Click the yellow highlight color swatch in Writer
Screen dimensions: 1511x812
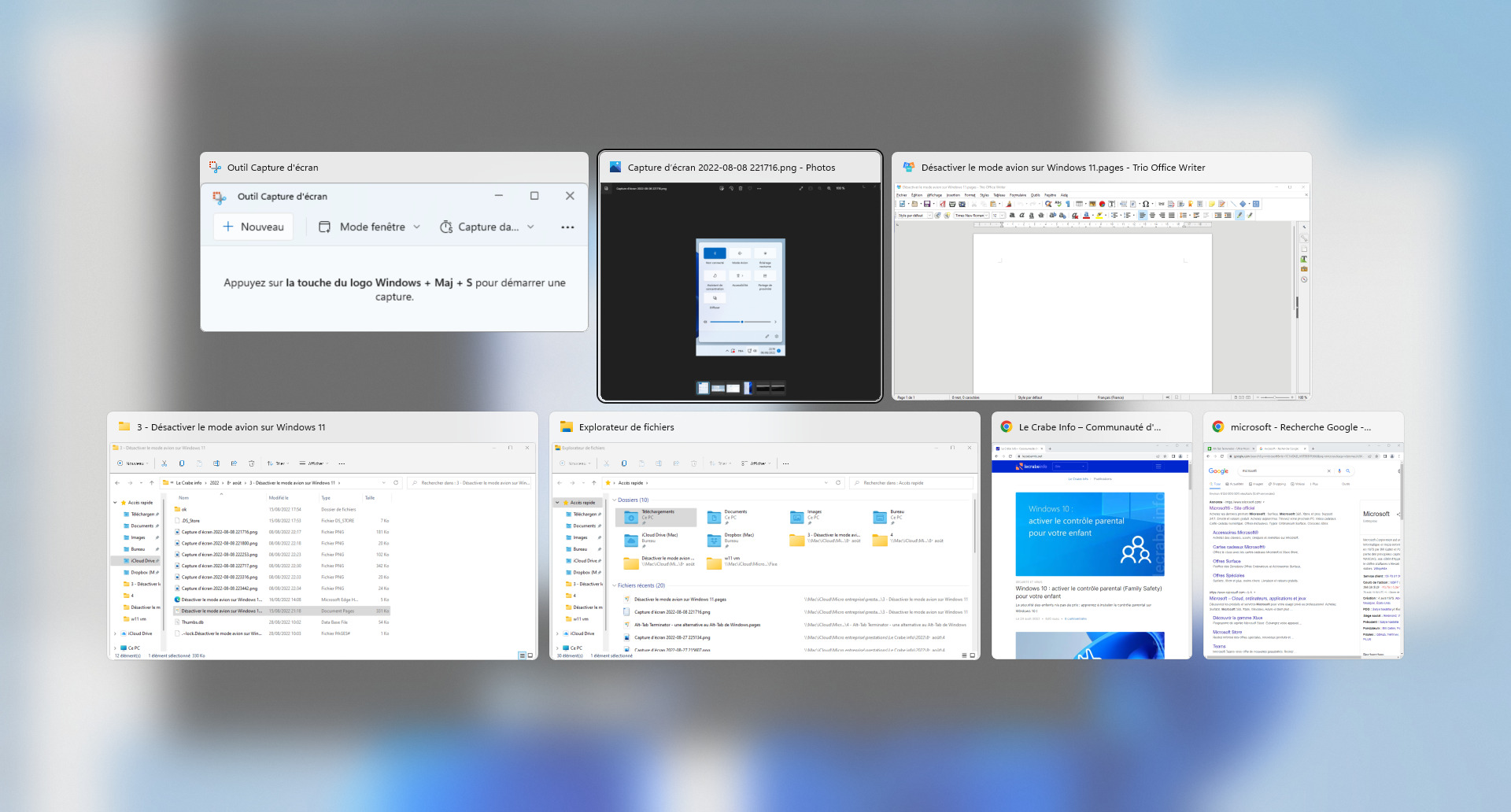pyautogui.click(x=1099, y=215)
